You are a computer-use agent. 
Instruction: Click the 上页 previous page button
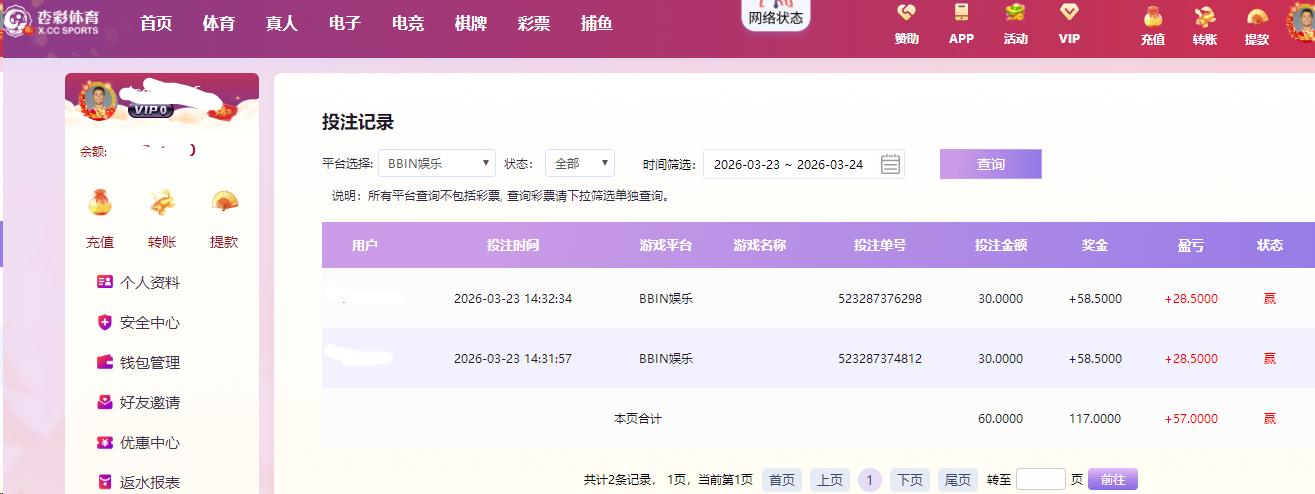[830, 480]
